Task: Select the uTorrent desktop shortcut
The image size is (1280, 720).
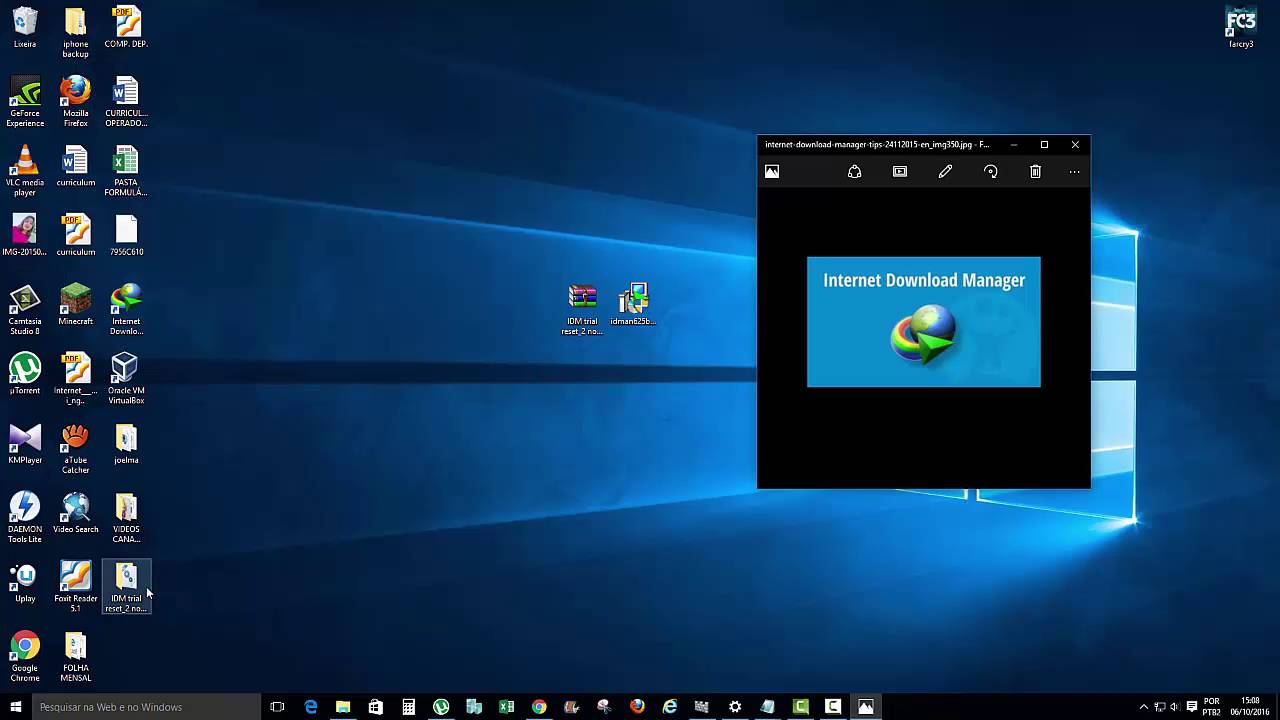Action: pos(25,374)
